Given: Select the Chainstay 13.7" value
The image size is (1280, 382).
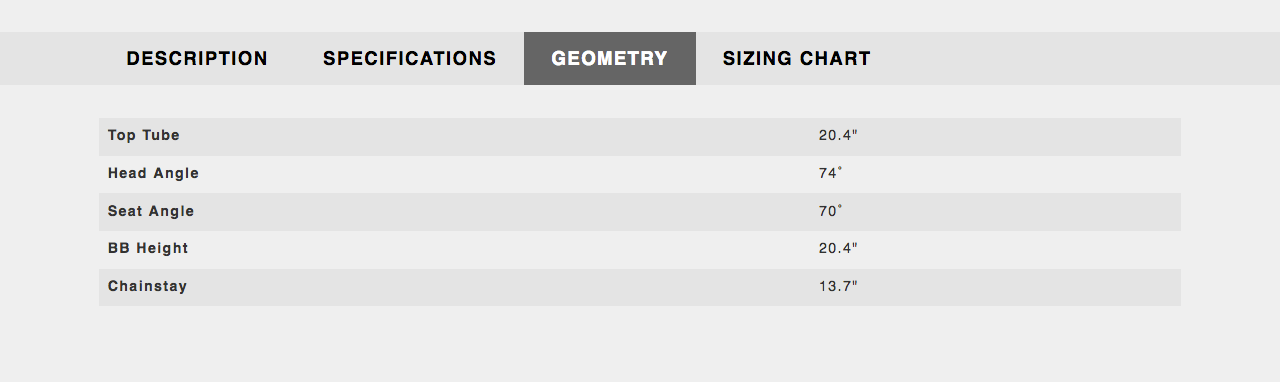Looking at the screenshot, I should pos(838,286).
